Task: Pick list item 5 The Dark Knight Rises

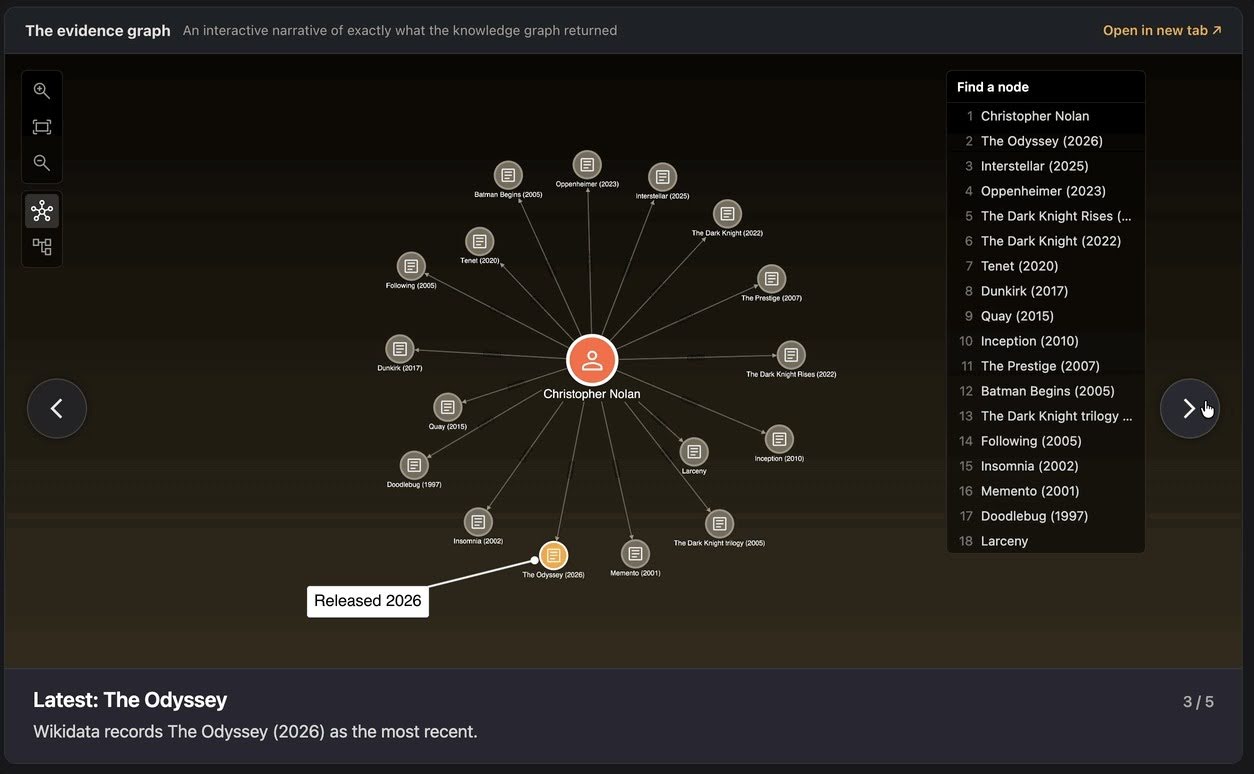Action: (x=1046, y=216)
